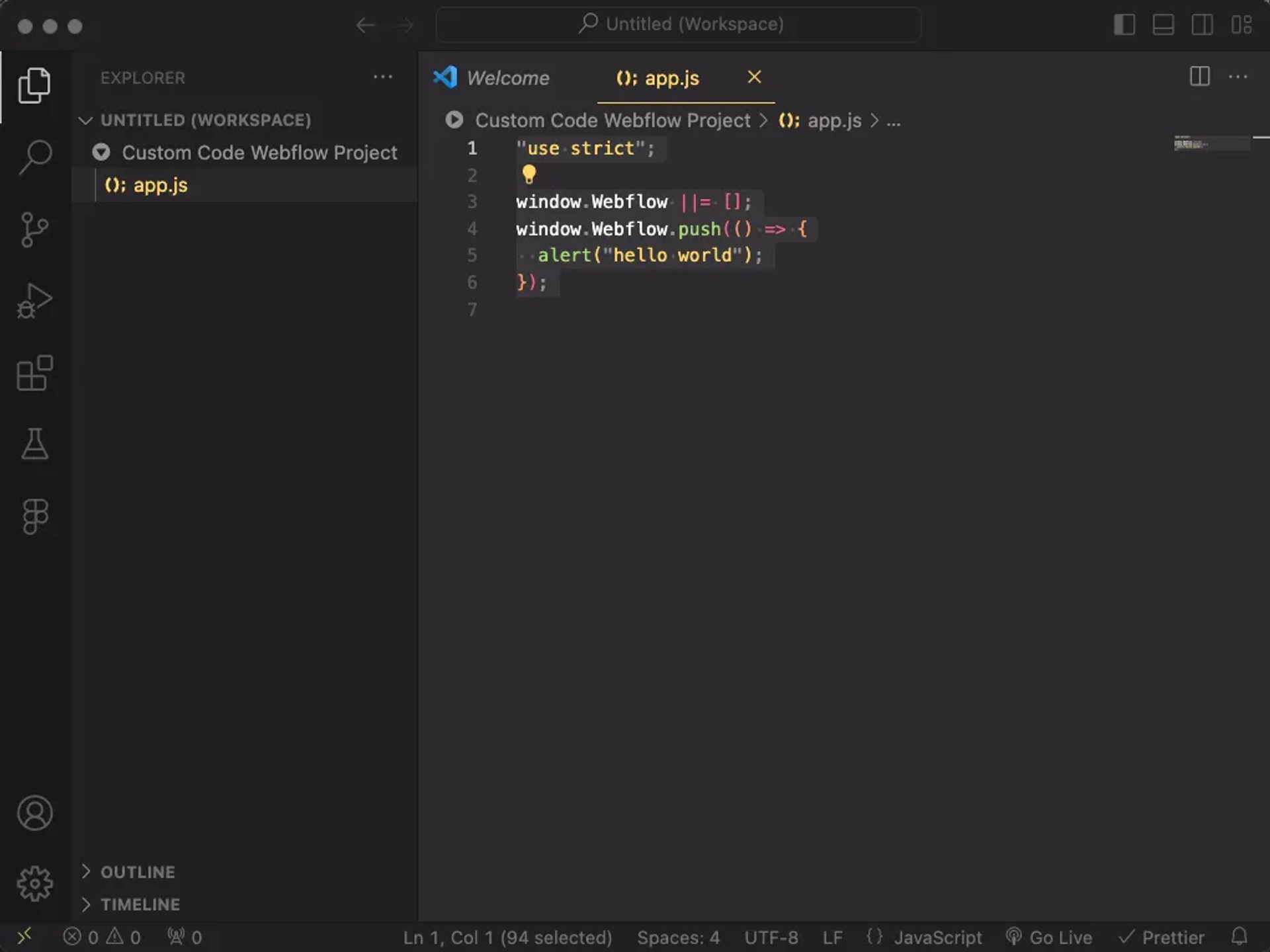Open the Manage gear icon

point(34,884)
